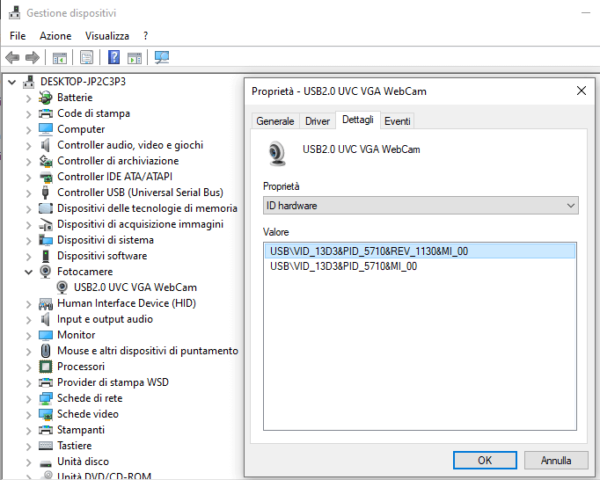Select the Human Interface Device icon

46,304
